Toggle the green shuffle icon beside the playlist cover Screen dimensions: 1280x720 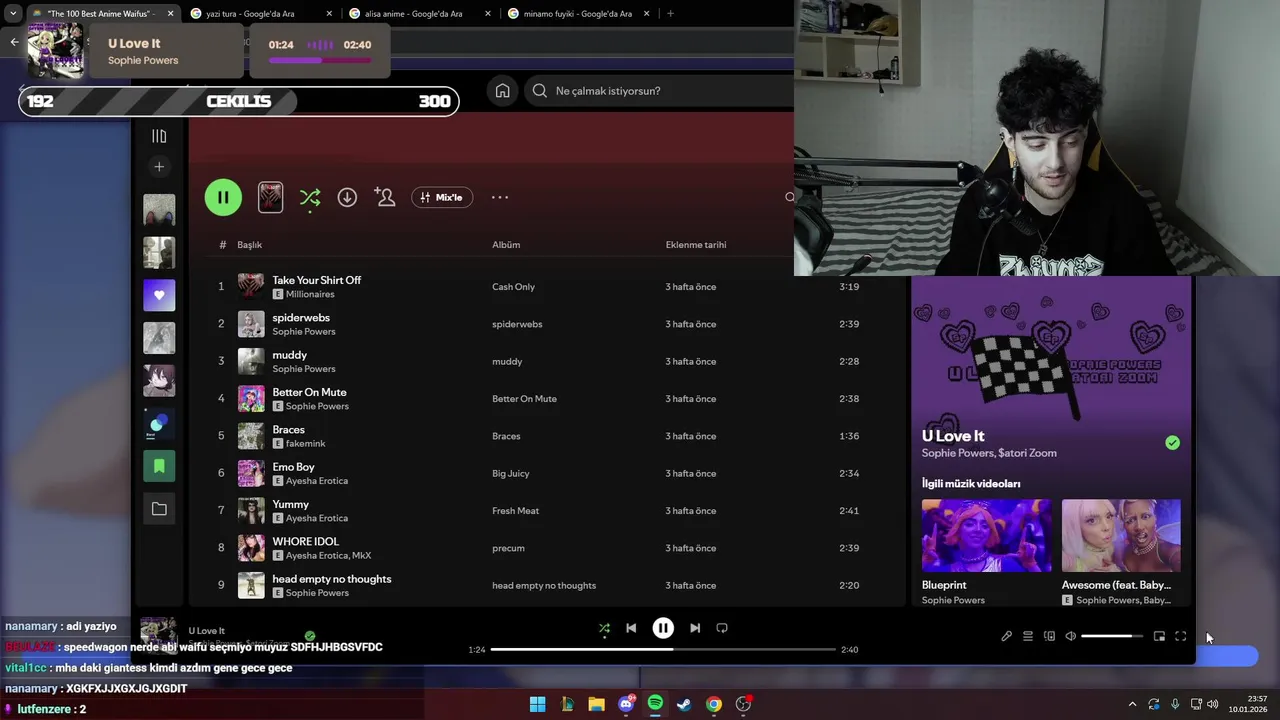pos(310,197)
